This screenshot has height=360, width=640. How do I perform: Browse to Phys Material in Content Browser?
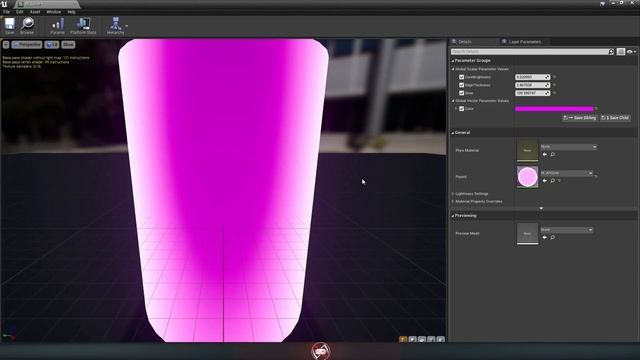click(553, 154)
